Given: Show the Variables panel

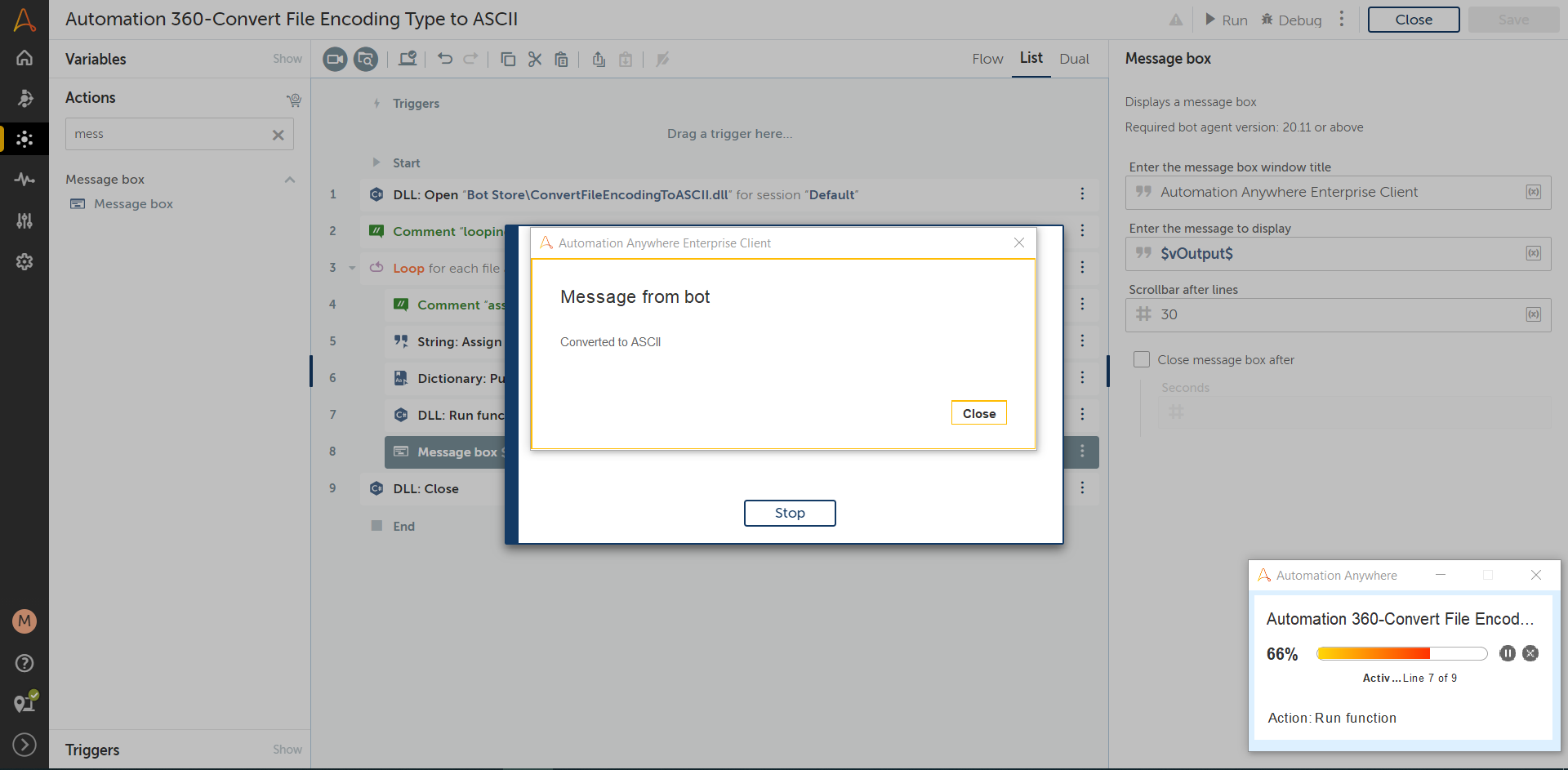Looking at the screenshot, I should (287, 59).
